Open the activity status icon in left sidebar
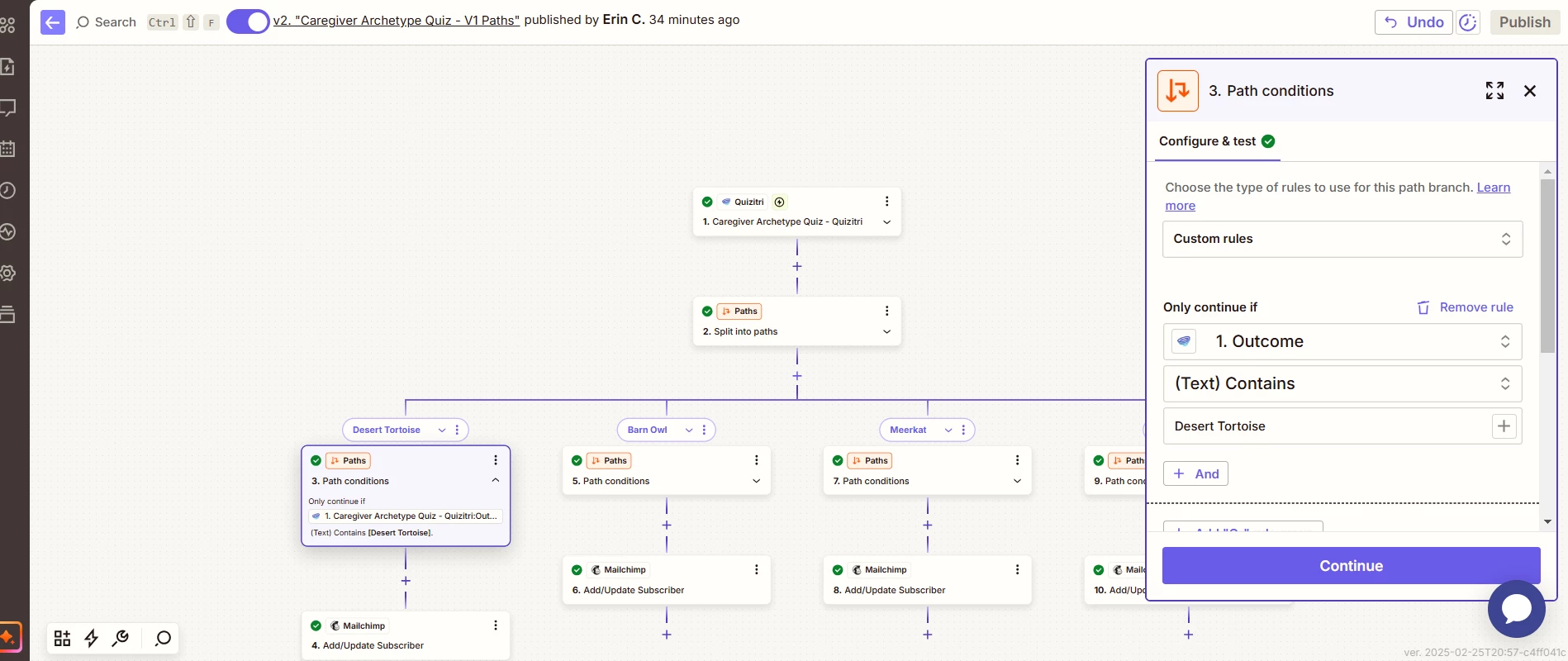This screenshot has width=1568, height=661. (7, 232)
